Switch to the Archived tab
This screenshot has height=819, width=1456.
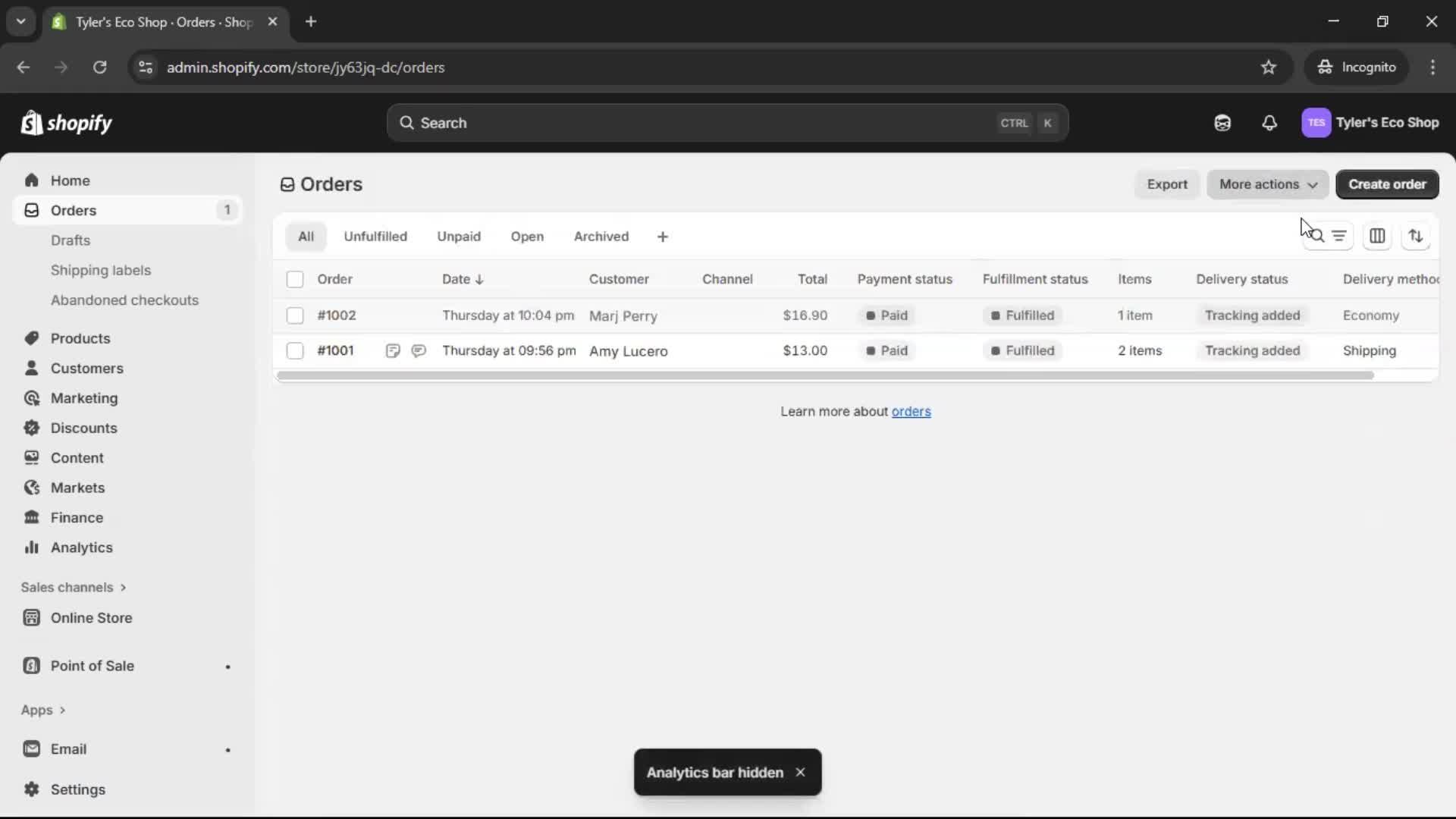[601, 236]
